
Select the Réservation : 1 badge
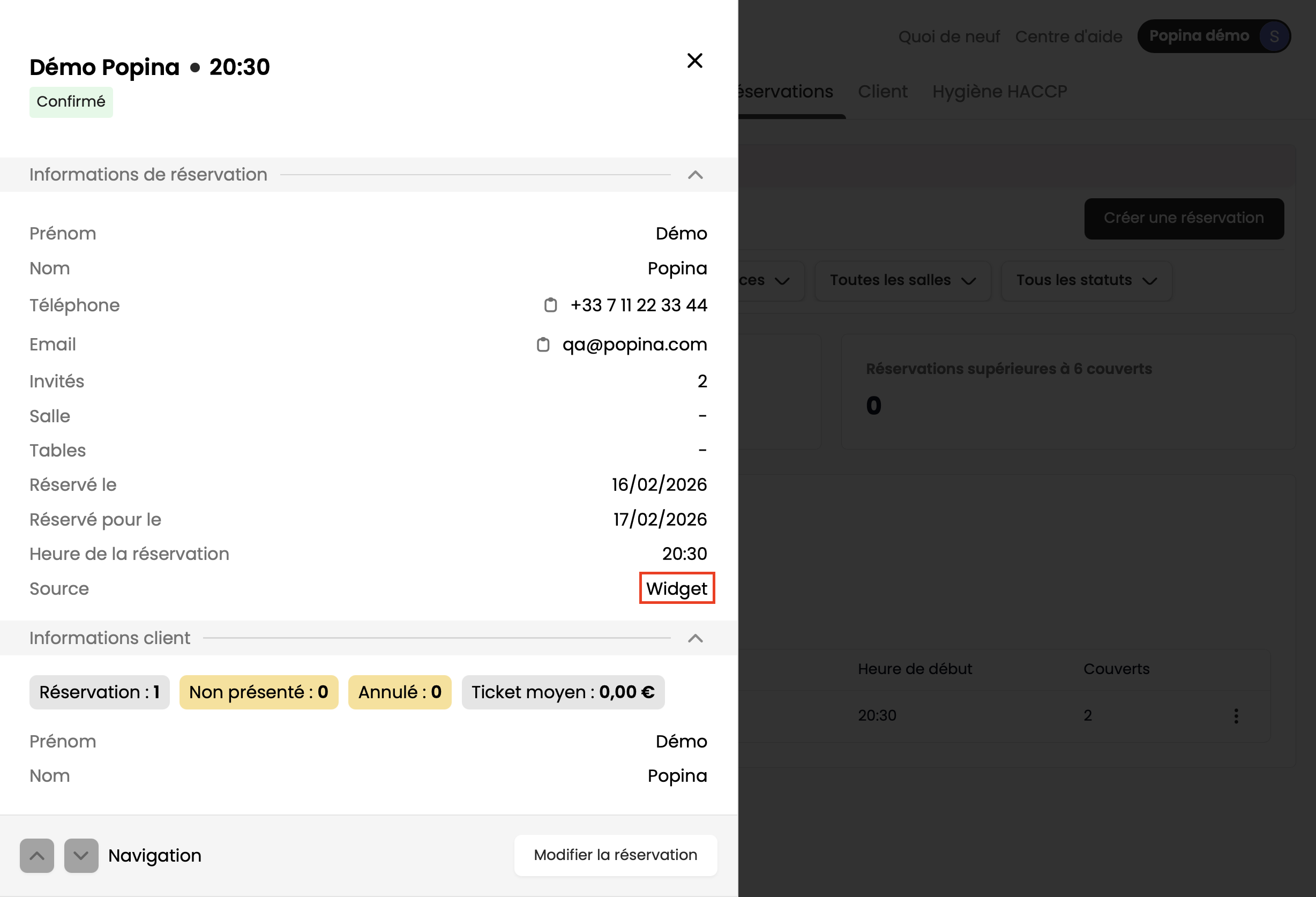coord(100,692)
